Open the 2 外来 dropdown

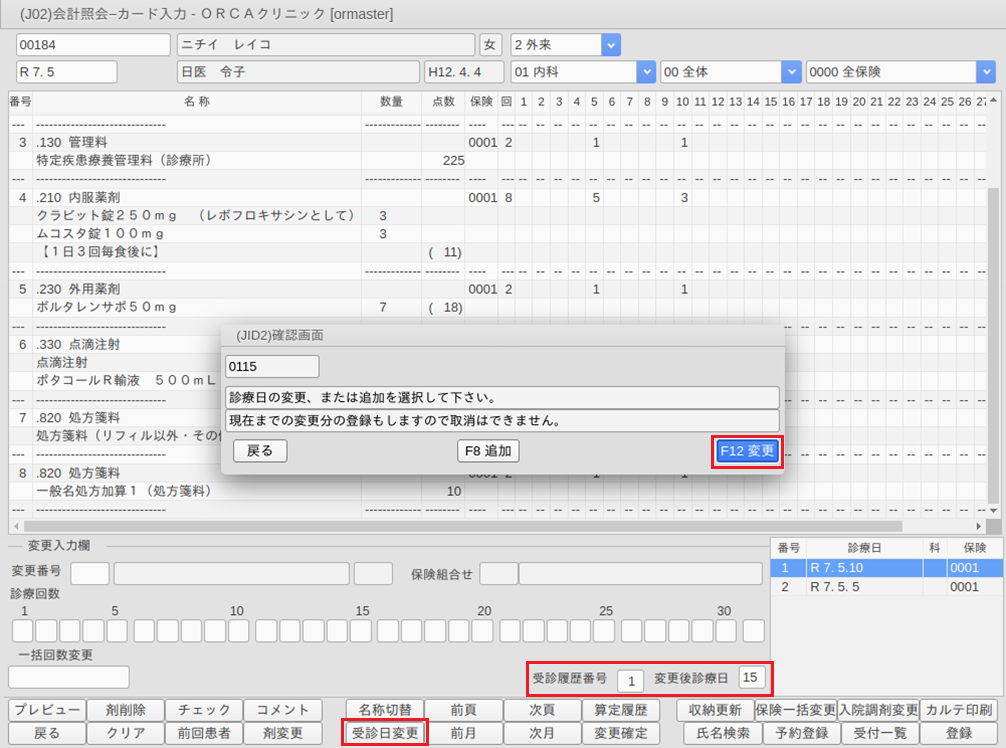(x=610, y=45)
